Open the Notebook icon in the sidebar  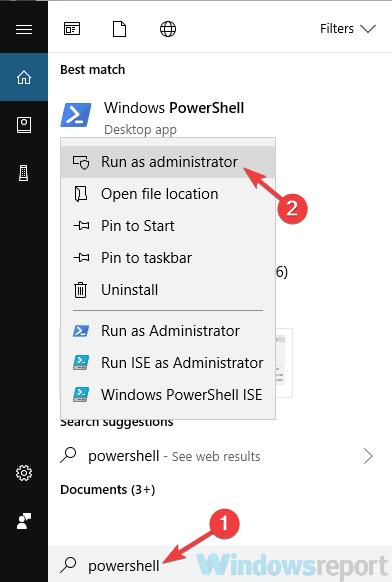[24, 125]
